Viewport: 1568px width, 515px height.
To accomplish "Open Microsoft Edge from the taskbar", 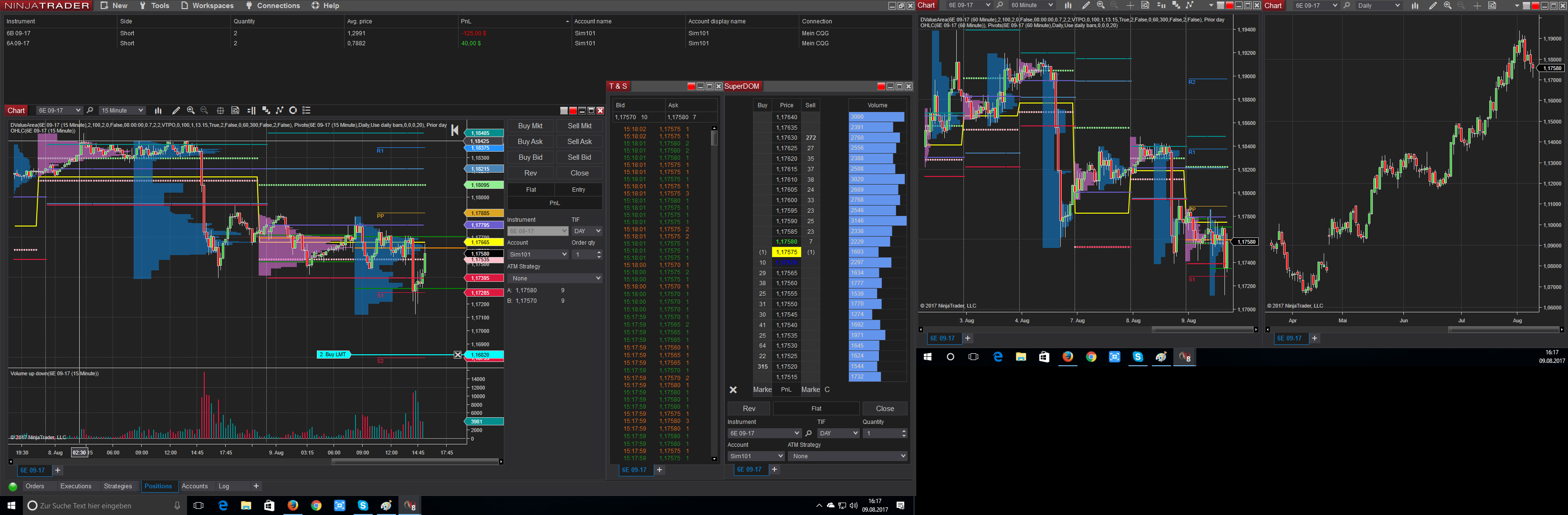I will (223, 505).
